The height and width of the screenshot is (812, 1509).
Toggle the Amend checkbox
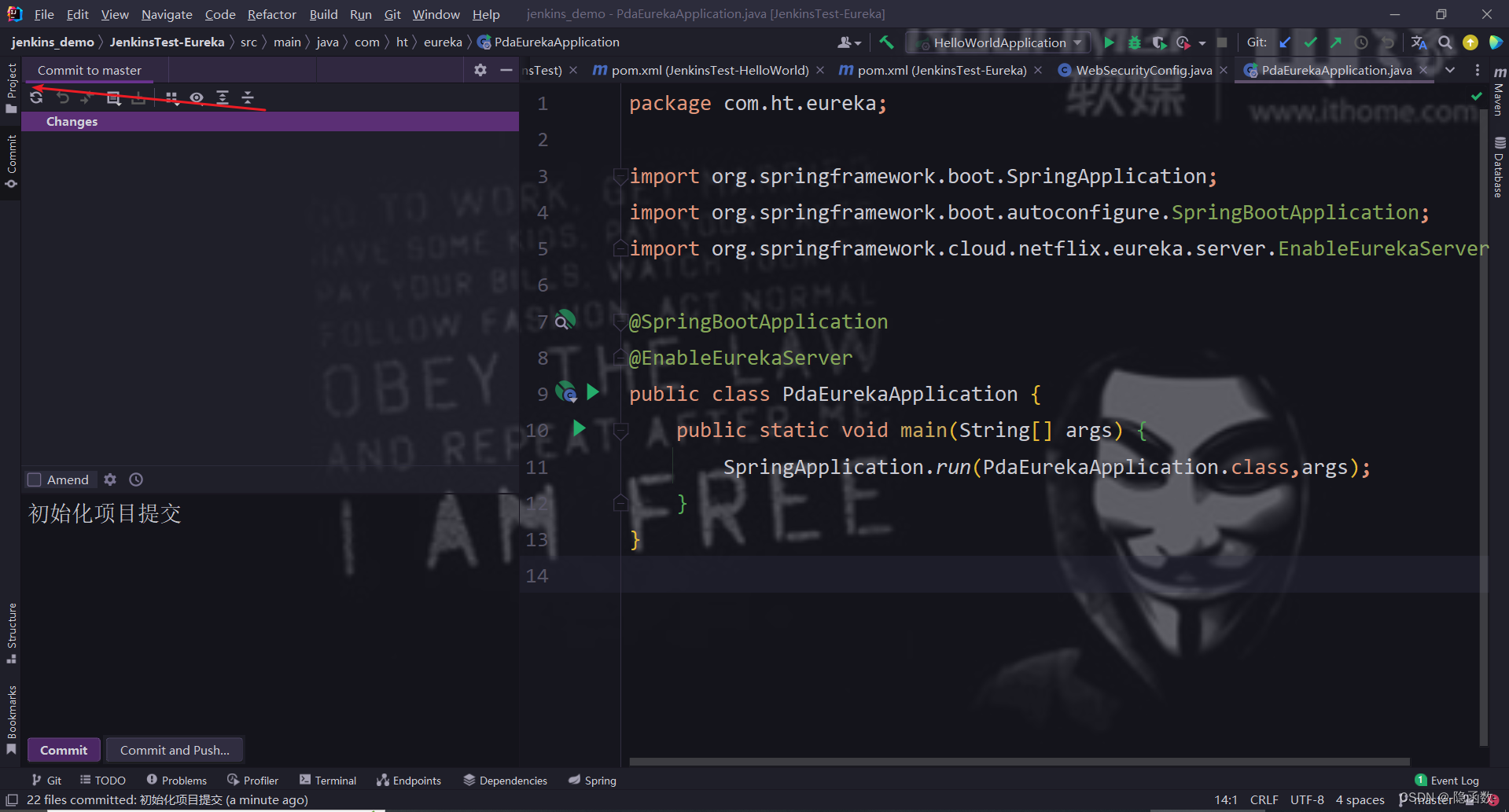click(x=34, y=479)
